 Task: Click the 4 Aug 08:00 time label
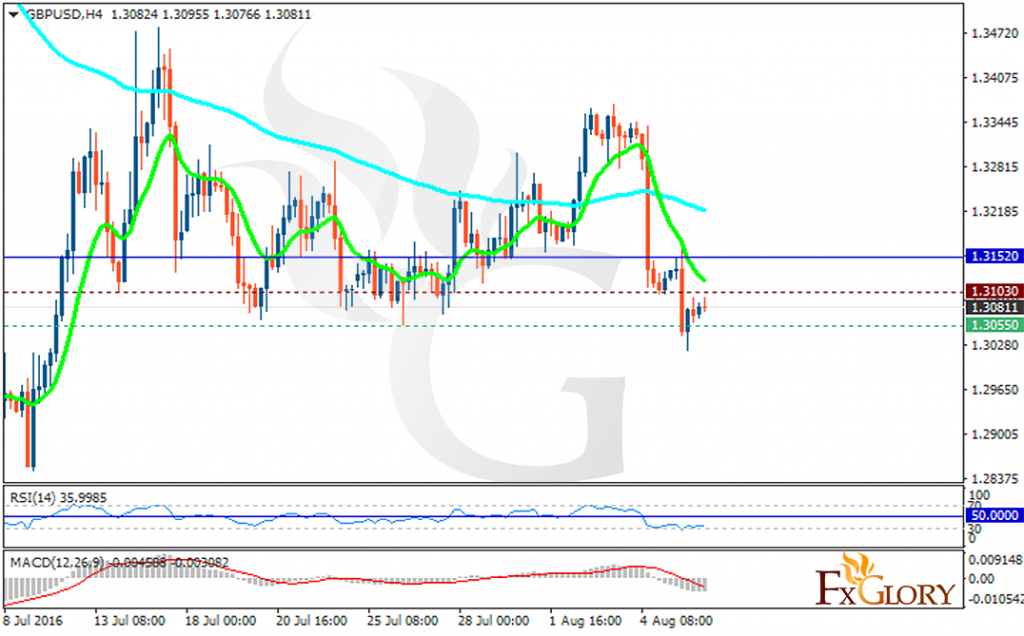pos(676,620)
